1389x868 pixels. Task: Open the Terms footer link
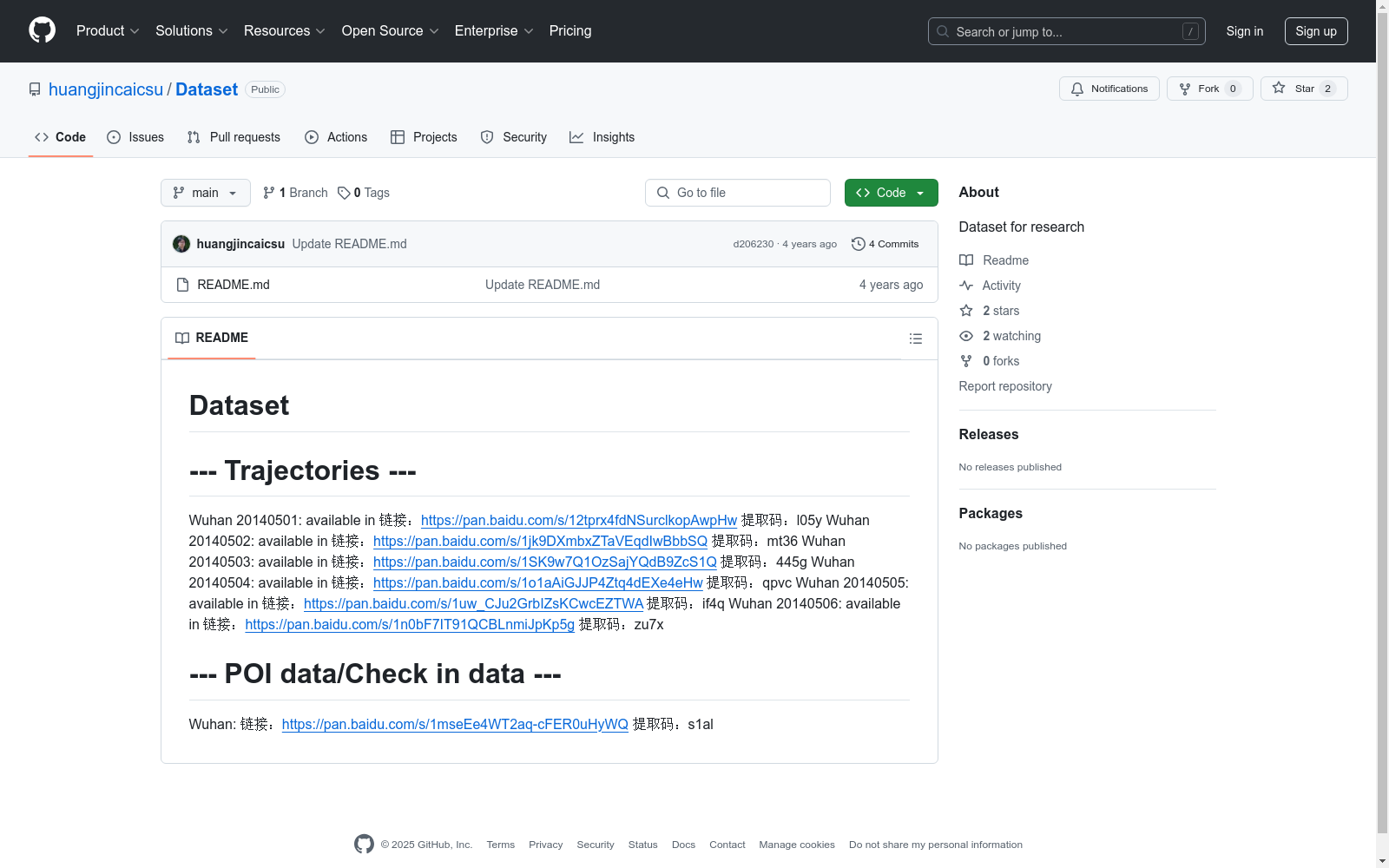coord(501,845)
